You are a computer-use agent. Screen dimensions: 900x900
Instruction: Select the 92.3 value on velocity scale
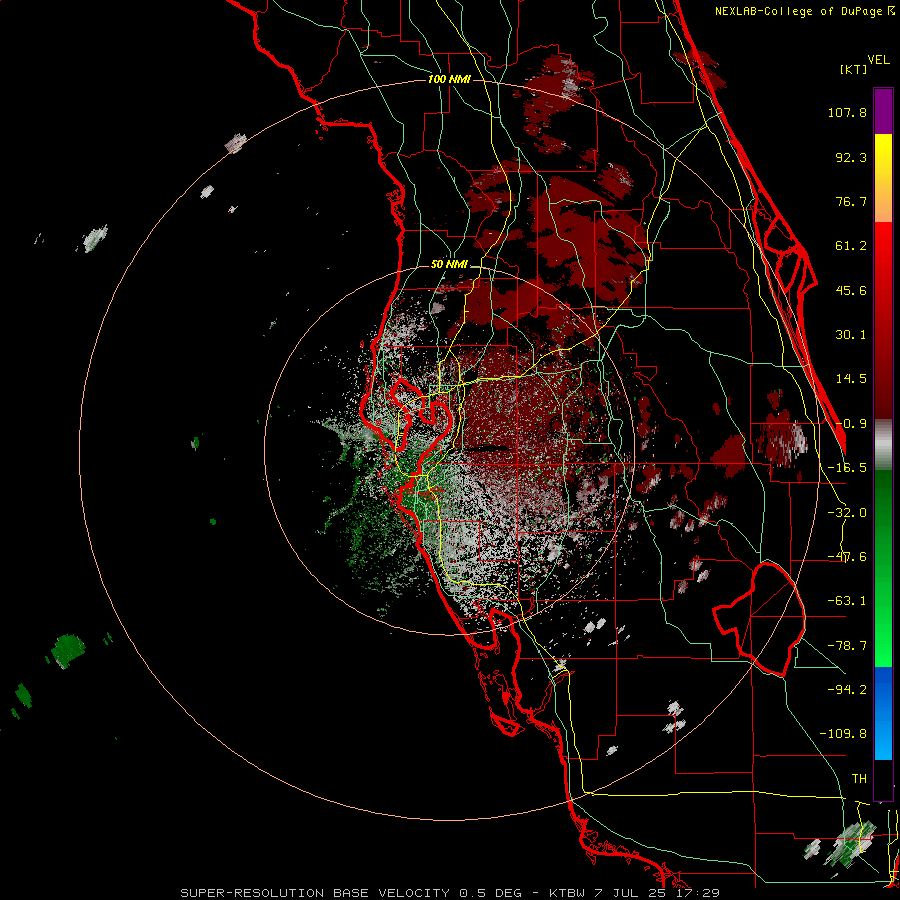click(851, 157)
